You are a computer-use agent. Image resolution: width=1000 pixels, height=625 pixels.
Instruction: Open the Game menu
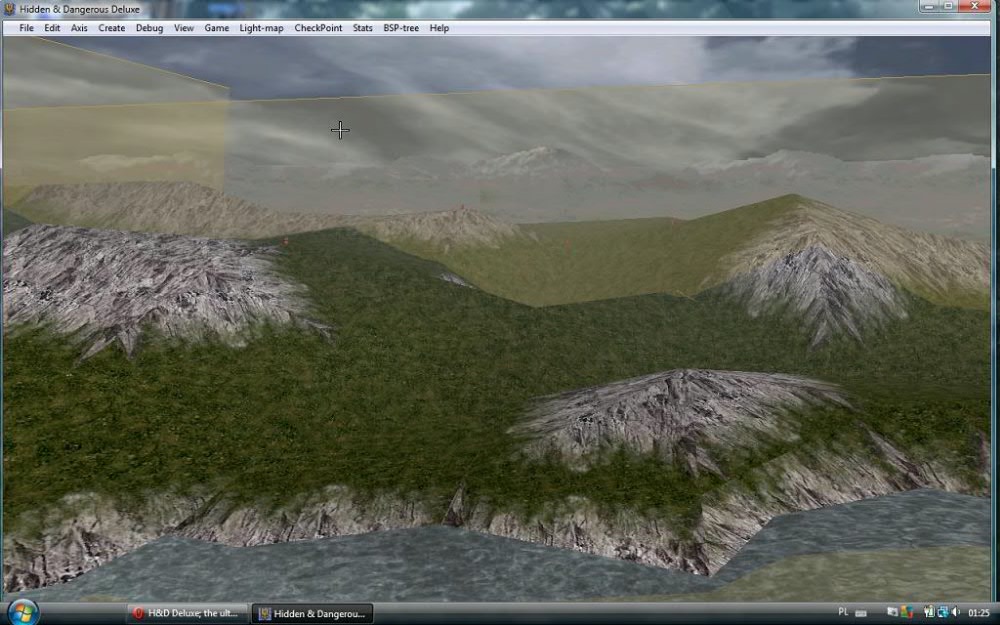point(216,28)
